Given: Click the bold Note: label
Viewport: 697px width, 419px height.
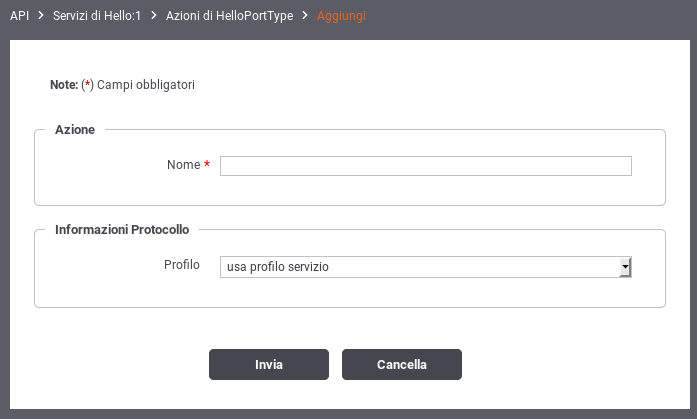Looking at the screenshot, I should (64, 85).
